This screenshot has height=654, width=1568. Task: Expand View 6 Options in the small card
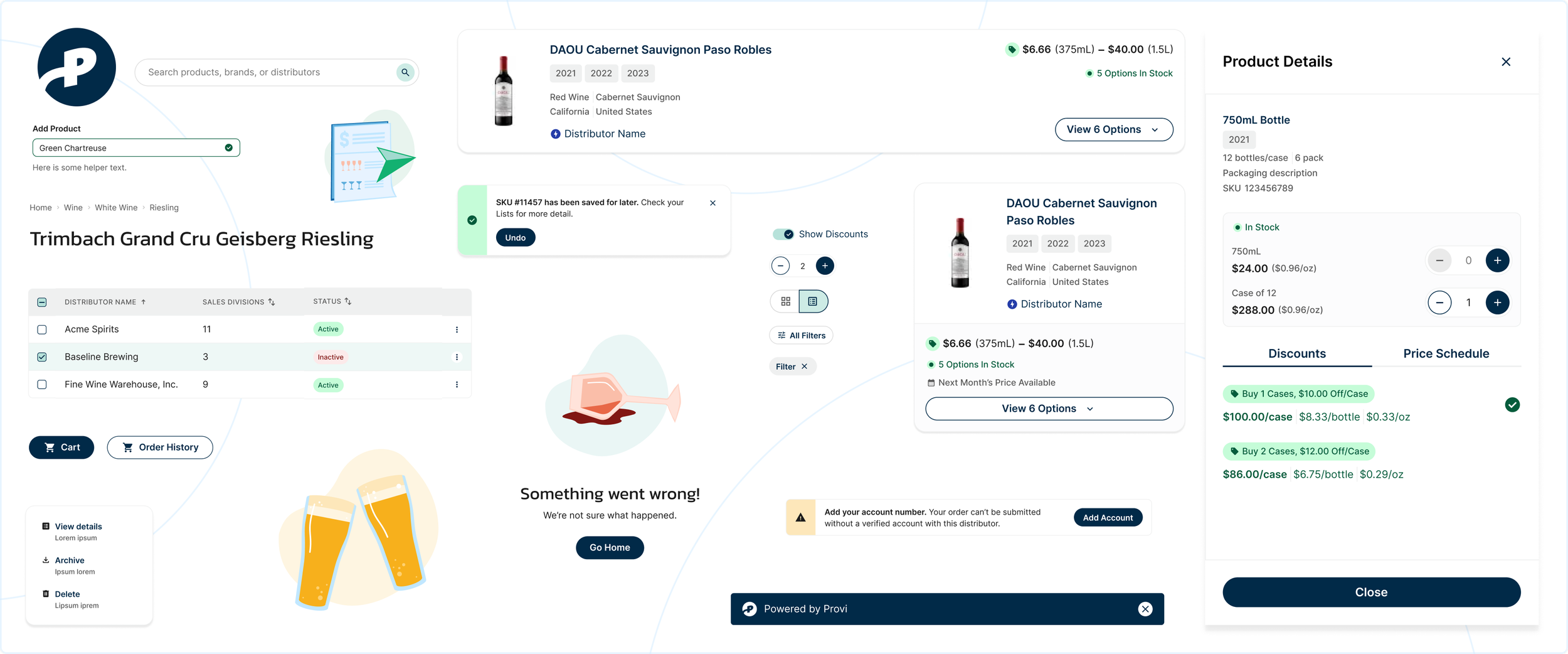(1049, 409)
